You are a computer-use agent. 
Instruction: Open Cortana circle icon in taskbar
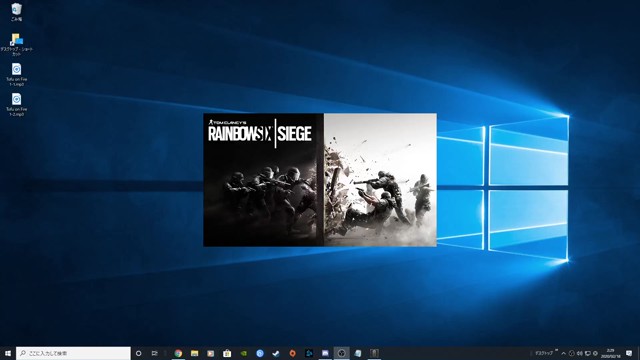138,353
